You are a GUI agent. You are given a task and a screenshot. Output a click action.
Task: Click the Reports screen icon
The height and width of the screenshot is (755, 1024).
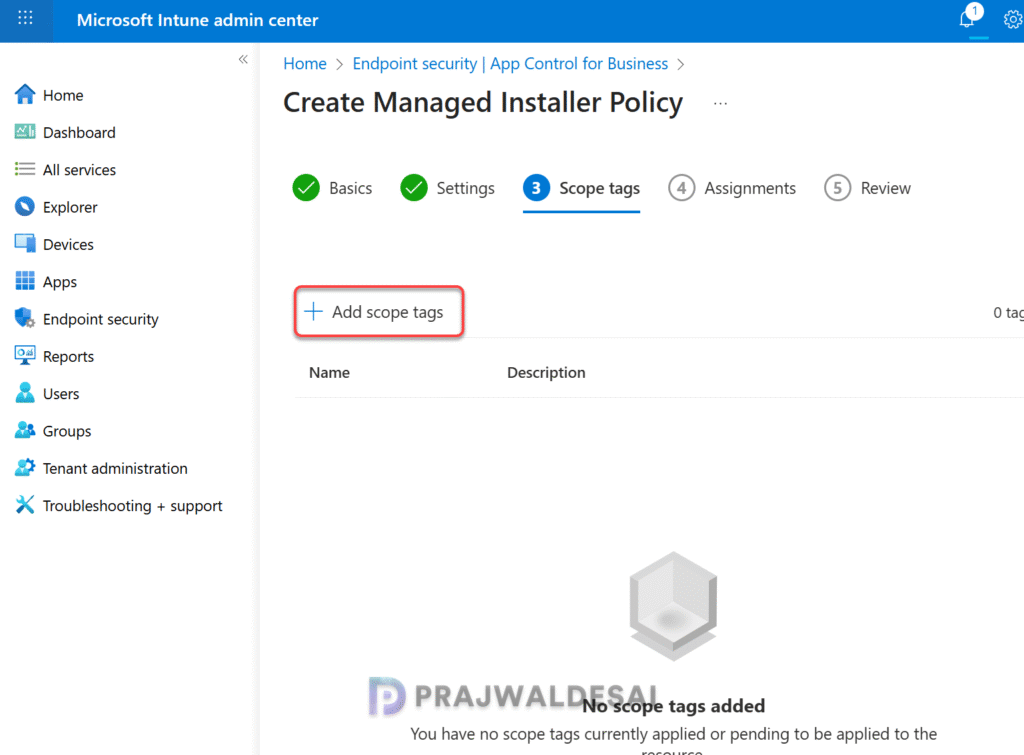[x=25, y=355]
